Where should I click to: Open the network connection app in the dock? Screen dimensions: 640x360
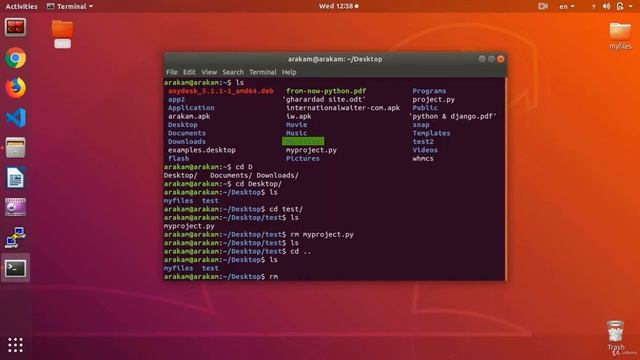[16, 238]
